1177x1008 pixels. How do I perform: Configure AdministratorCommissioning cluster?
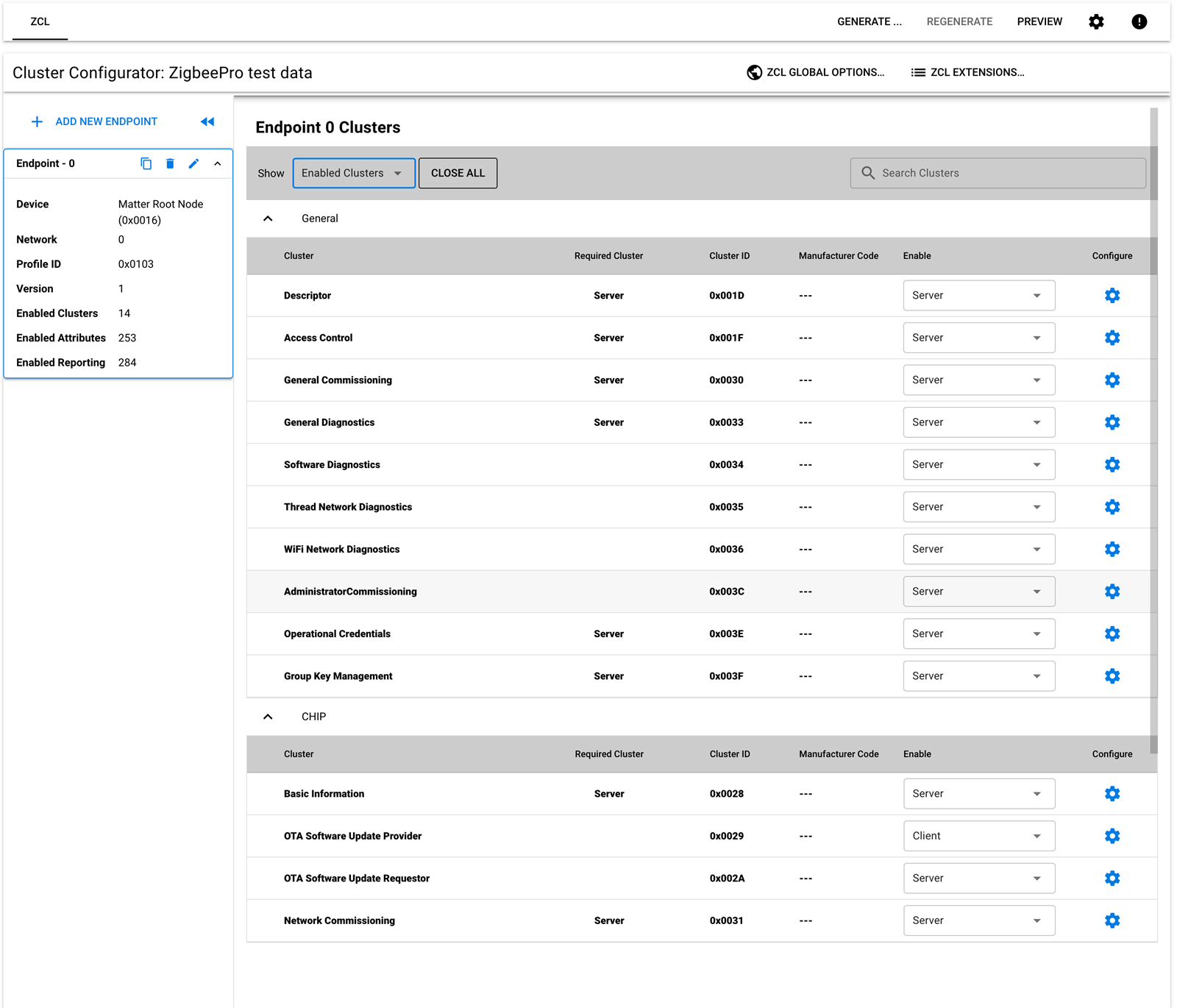point(1112,592)
